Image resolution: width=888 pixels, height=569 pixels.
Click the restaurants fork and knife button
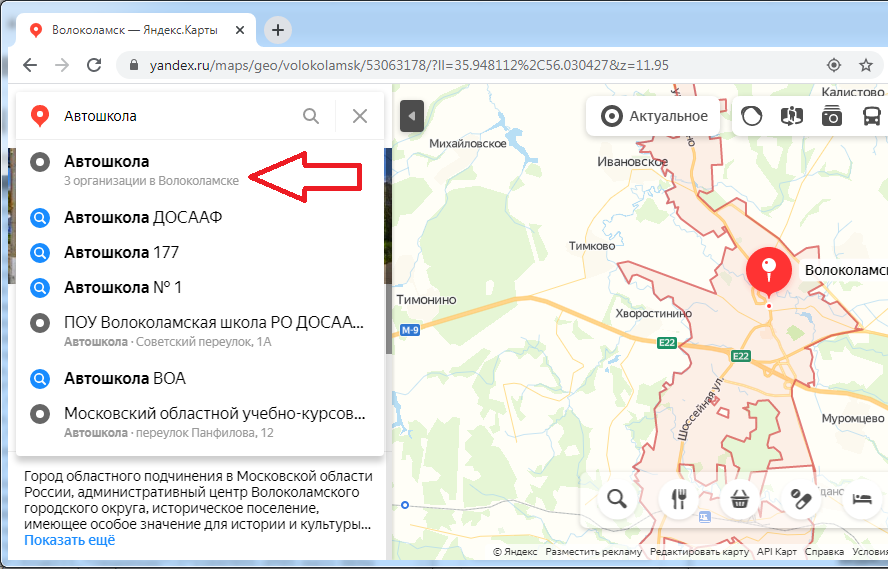pos(678,499)
